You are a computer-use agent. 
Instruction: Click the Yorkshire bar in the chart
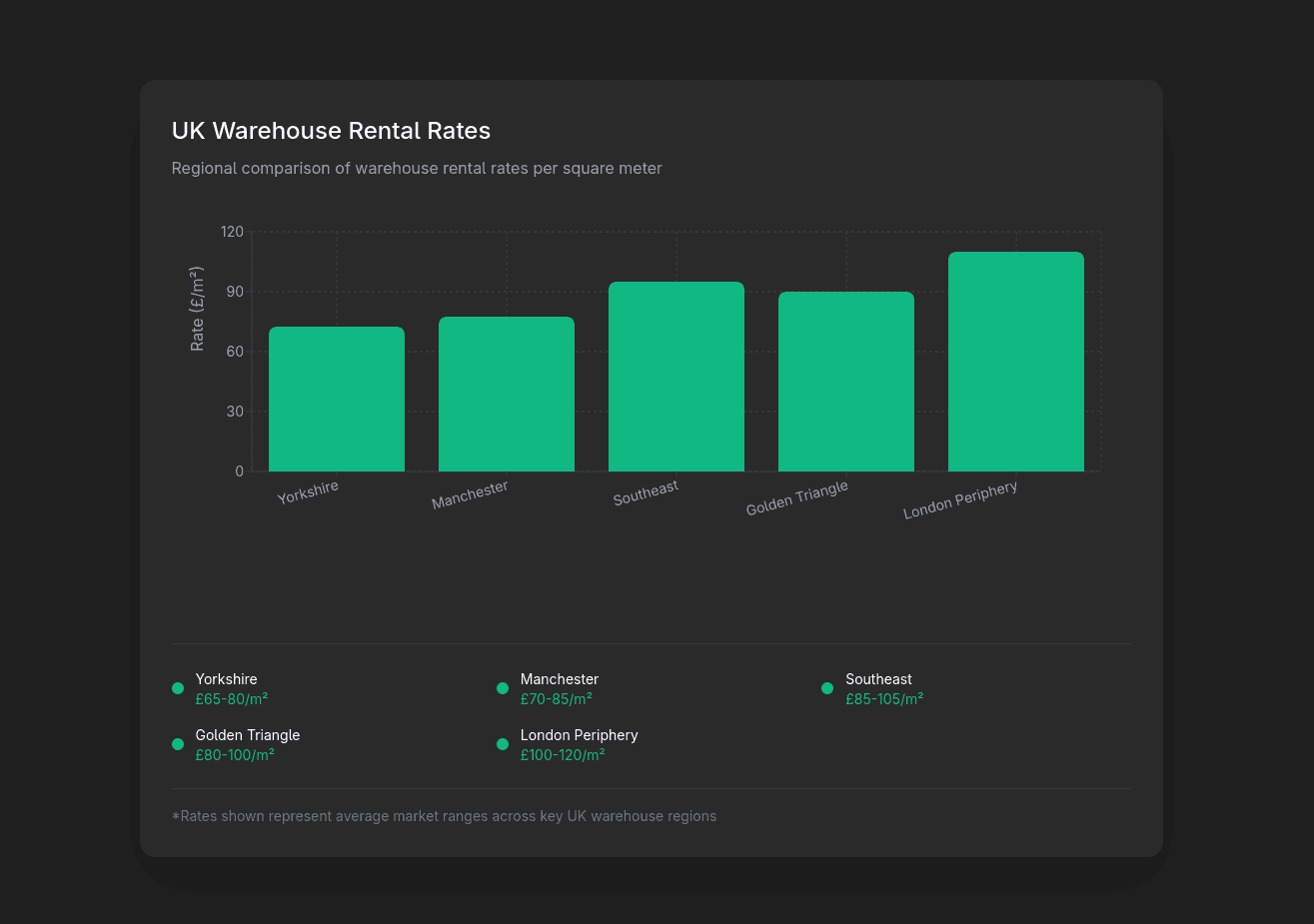coord(337,400)
